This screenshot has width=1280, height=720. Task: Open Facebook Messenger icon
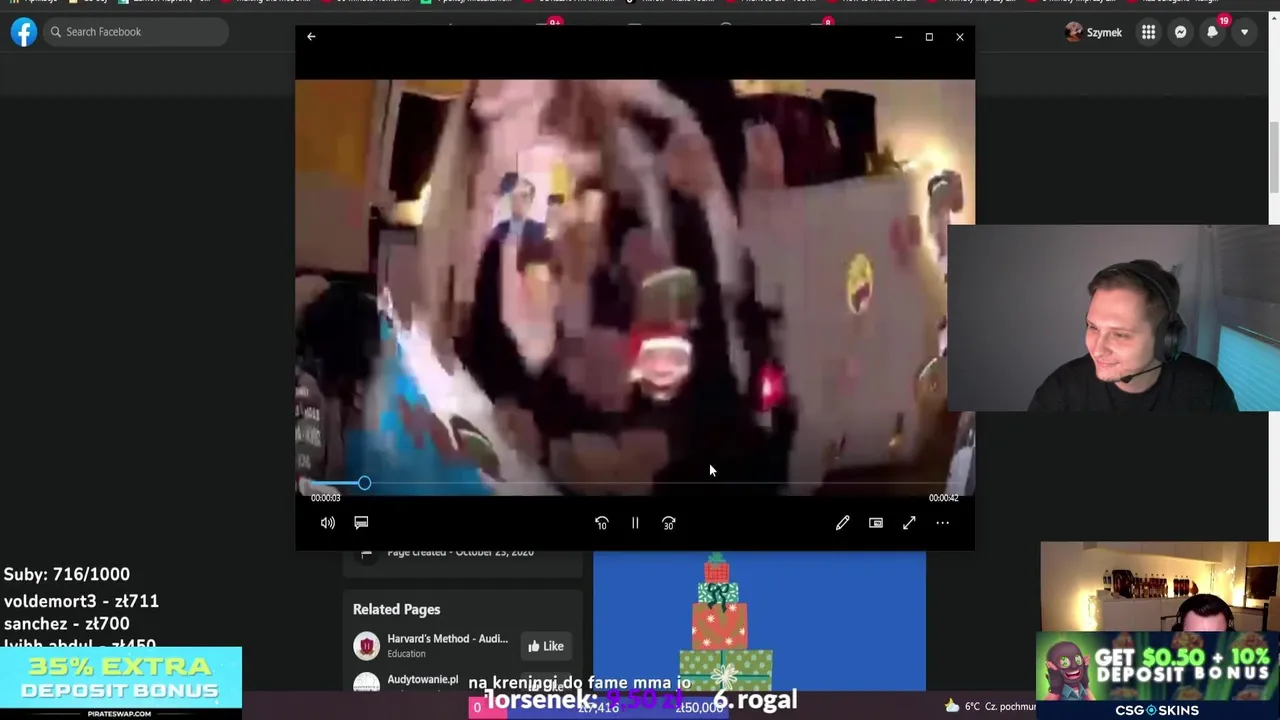tap(1180, 32)
